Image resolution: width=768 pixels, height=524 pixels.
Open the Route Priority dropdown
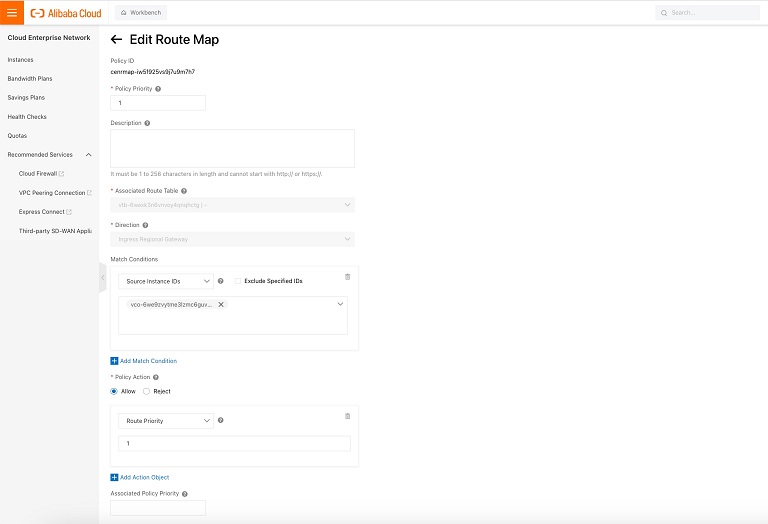click(165, 421)
